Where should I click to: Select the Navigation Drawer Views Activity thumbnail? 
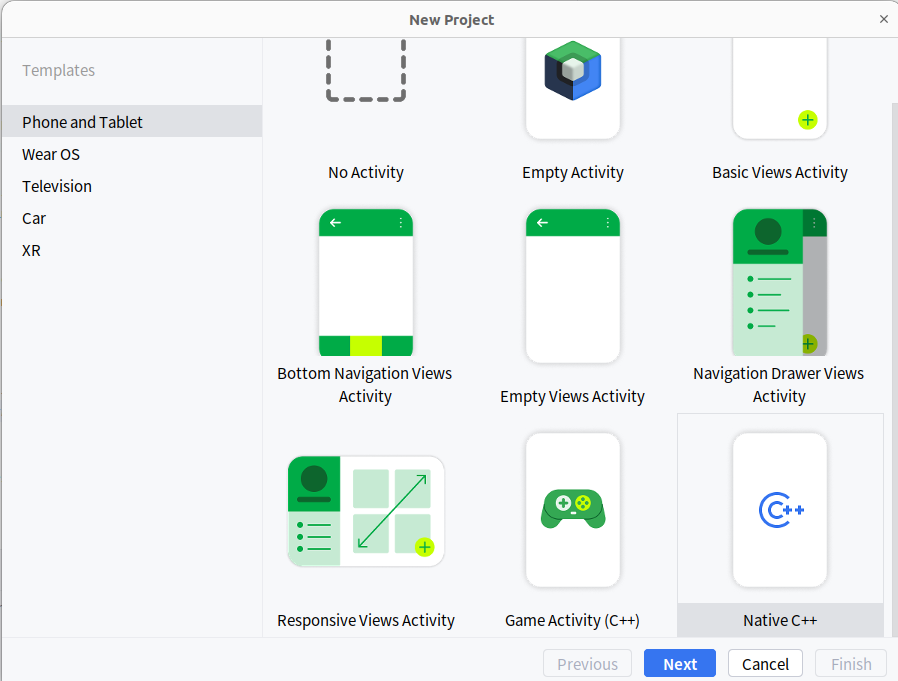(x=779, y=282)
